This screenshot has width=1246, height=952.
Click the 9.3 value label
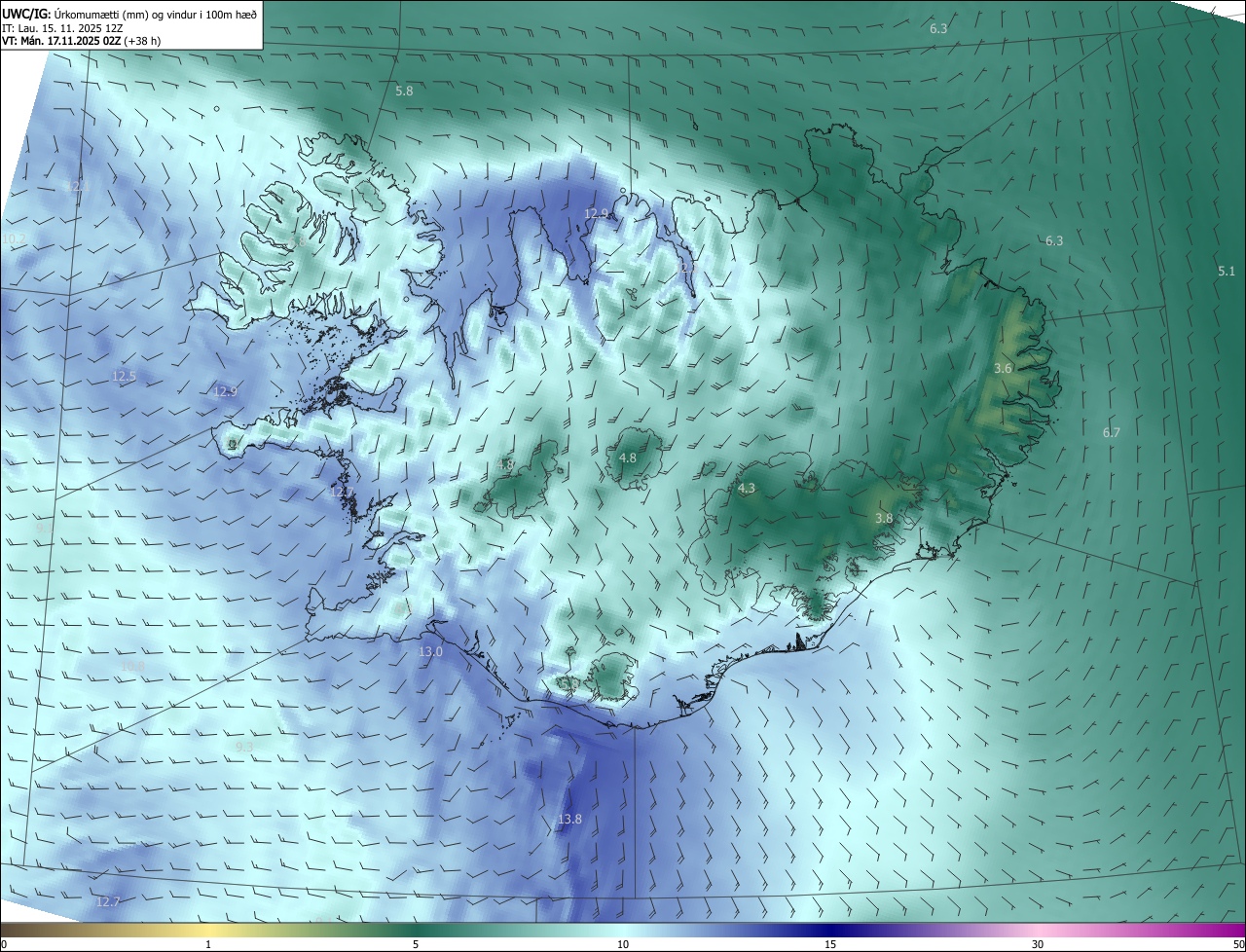[x=244, y=747]
